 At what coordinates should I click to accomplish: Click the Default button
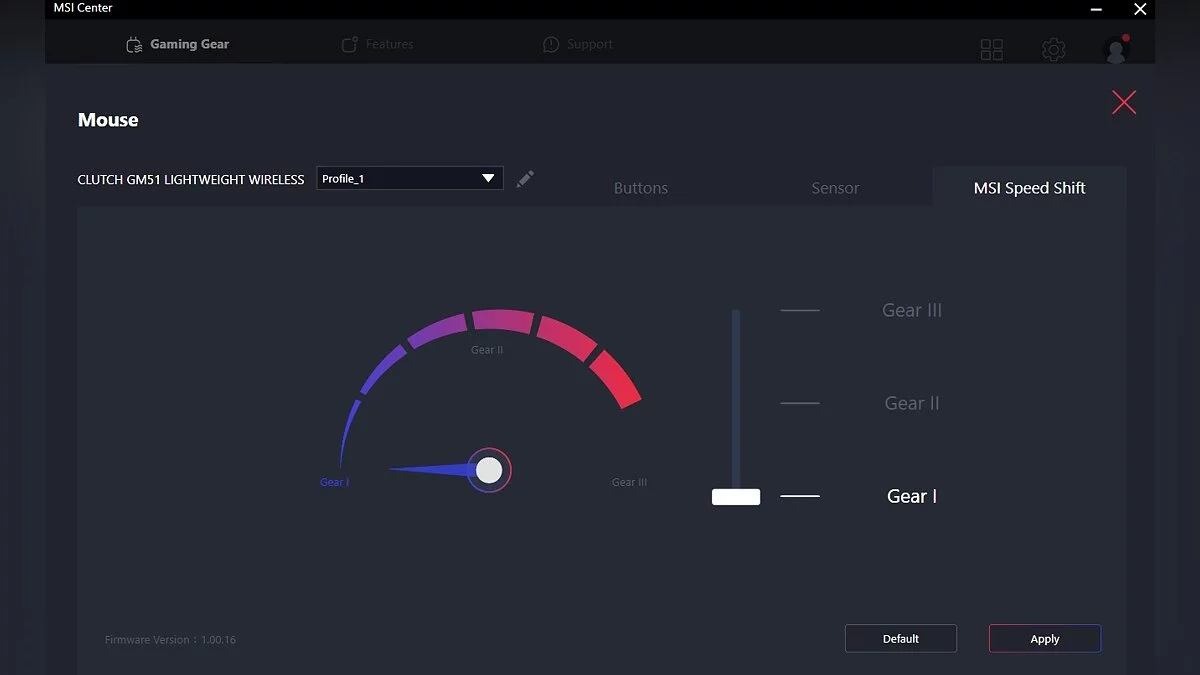[x=900, y=638]
